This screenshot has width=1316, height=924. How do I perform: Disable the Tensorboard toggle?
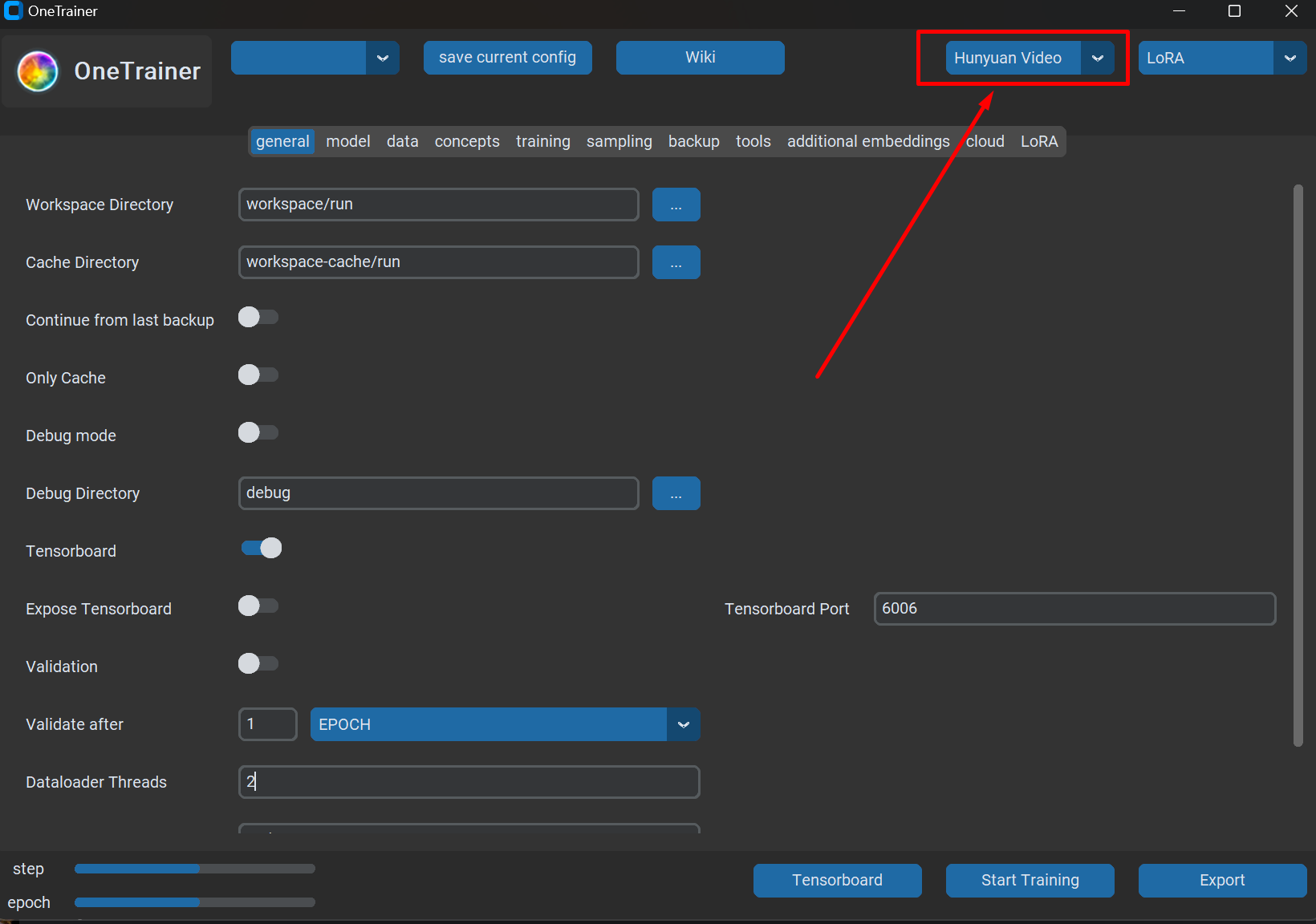pos(260,548)
